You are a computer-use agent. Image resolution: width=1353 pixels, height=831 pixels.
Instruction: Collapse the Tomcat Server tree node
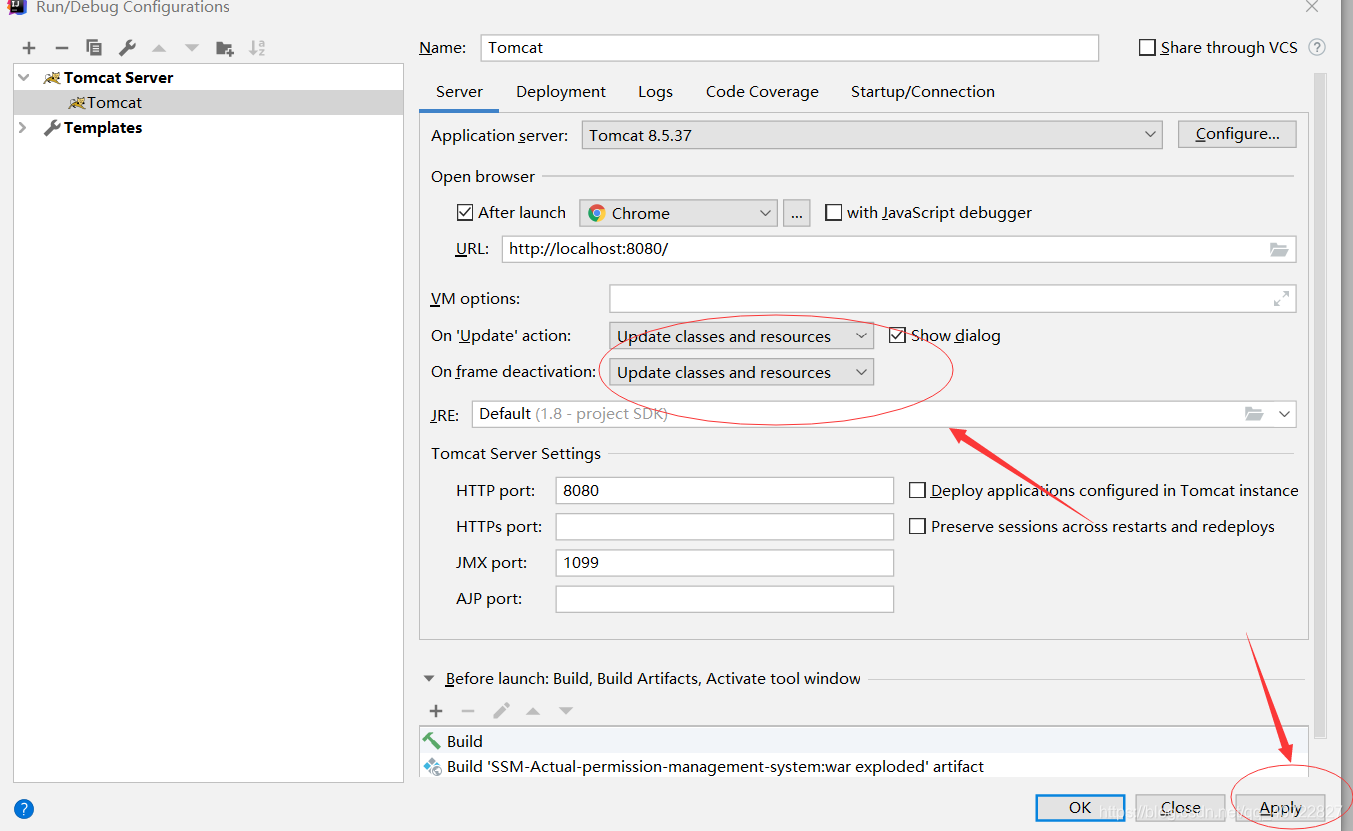pyautogui.click(x=24, y=78)
